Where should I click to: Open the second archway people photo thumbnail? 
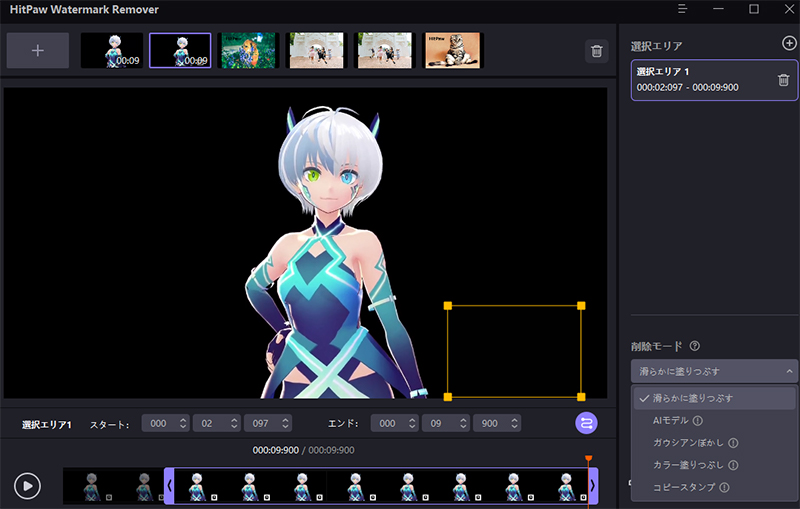click(385, 50)
